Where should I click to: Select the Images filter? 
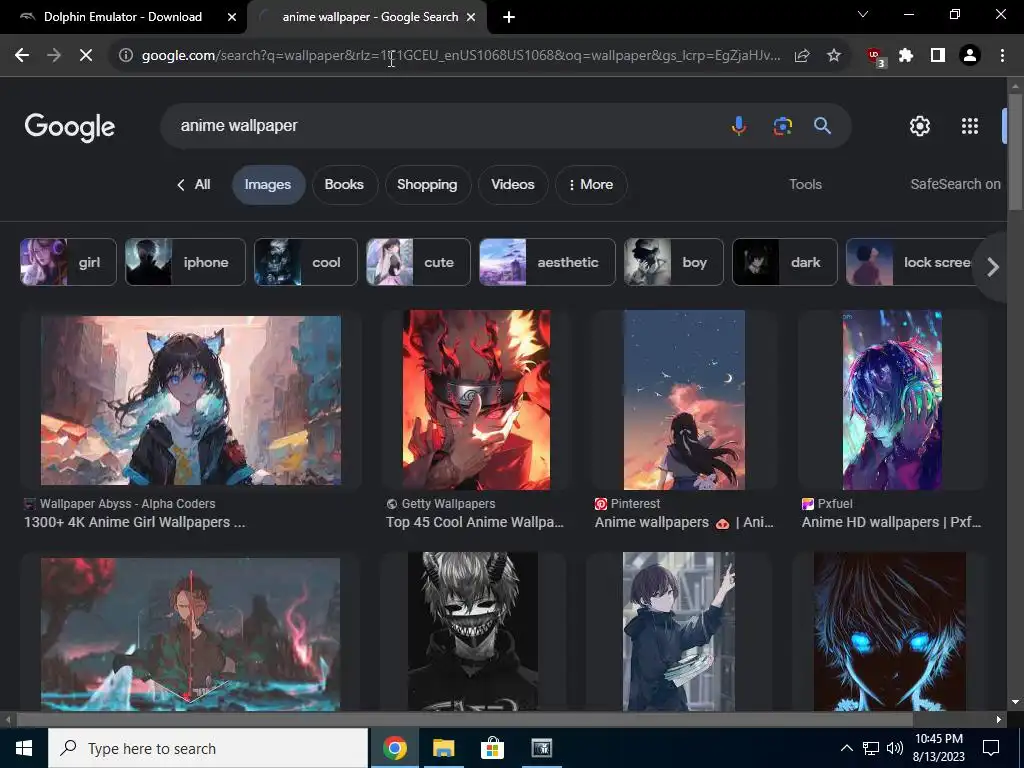point(268,185)
